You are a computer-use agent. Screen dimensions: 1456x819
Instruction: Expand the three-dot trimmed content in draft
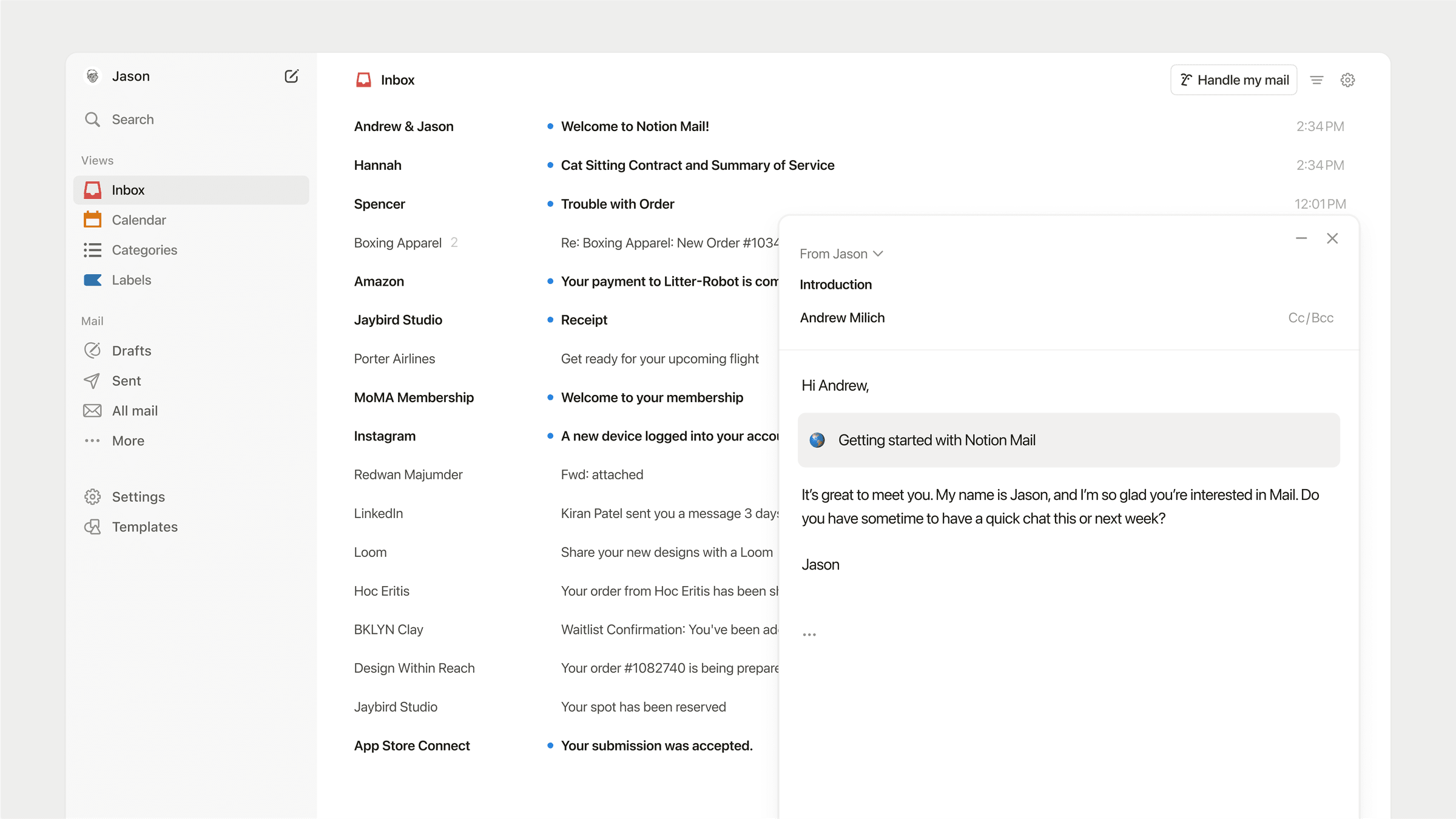(809, 635)
